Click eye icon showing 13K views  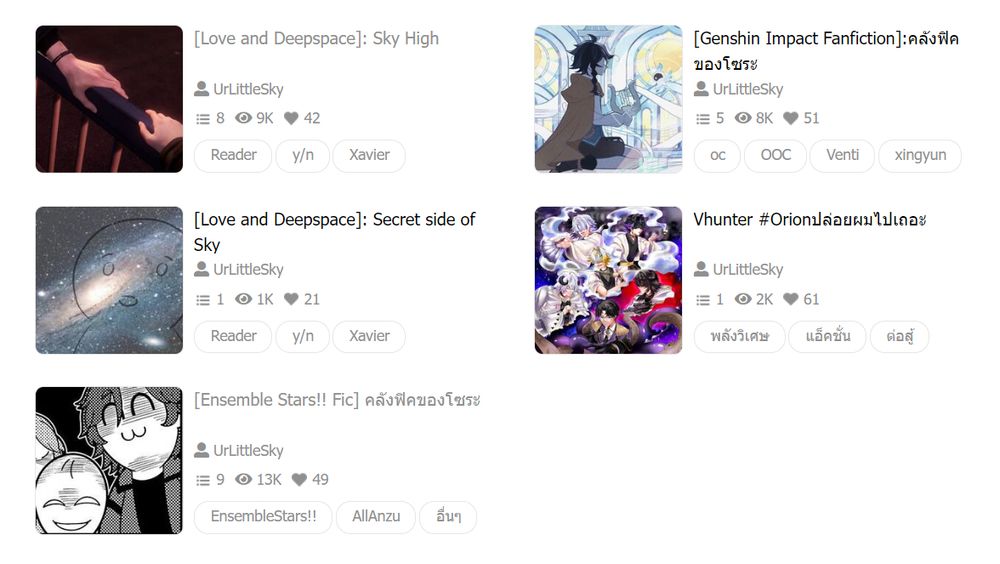(244, 479)
